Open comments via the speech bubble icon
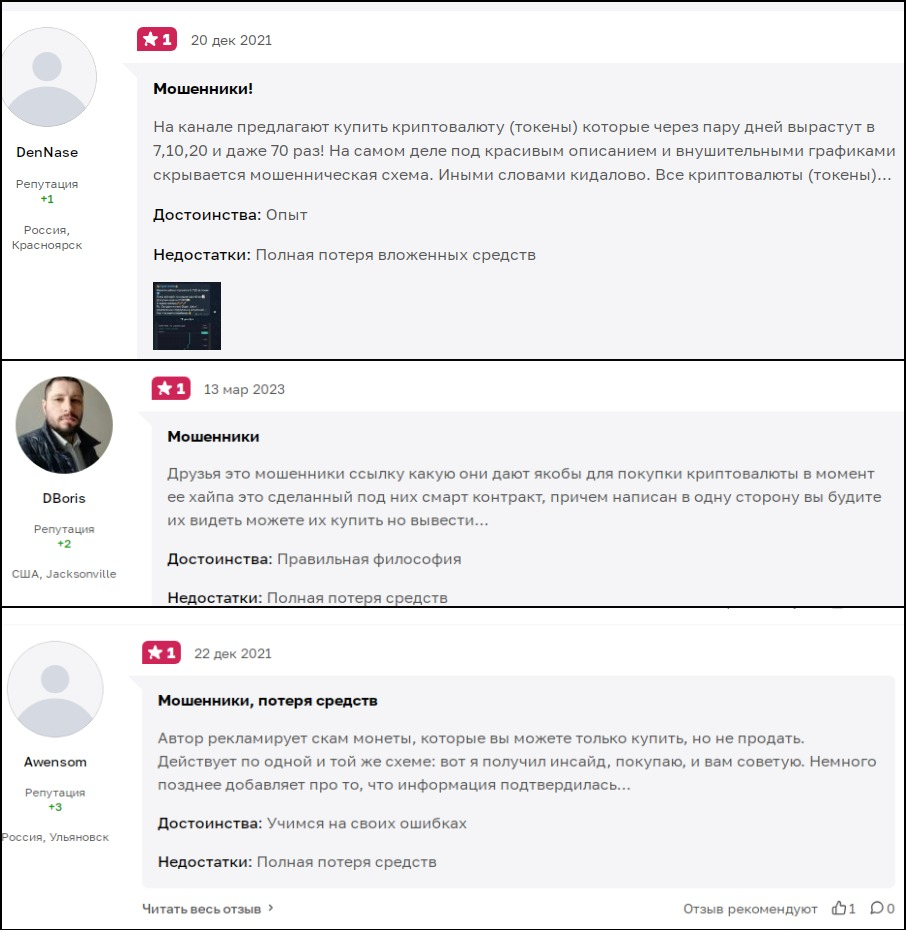 coord(876,909)
